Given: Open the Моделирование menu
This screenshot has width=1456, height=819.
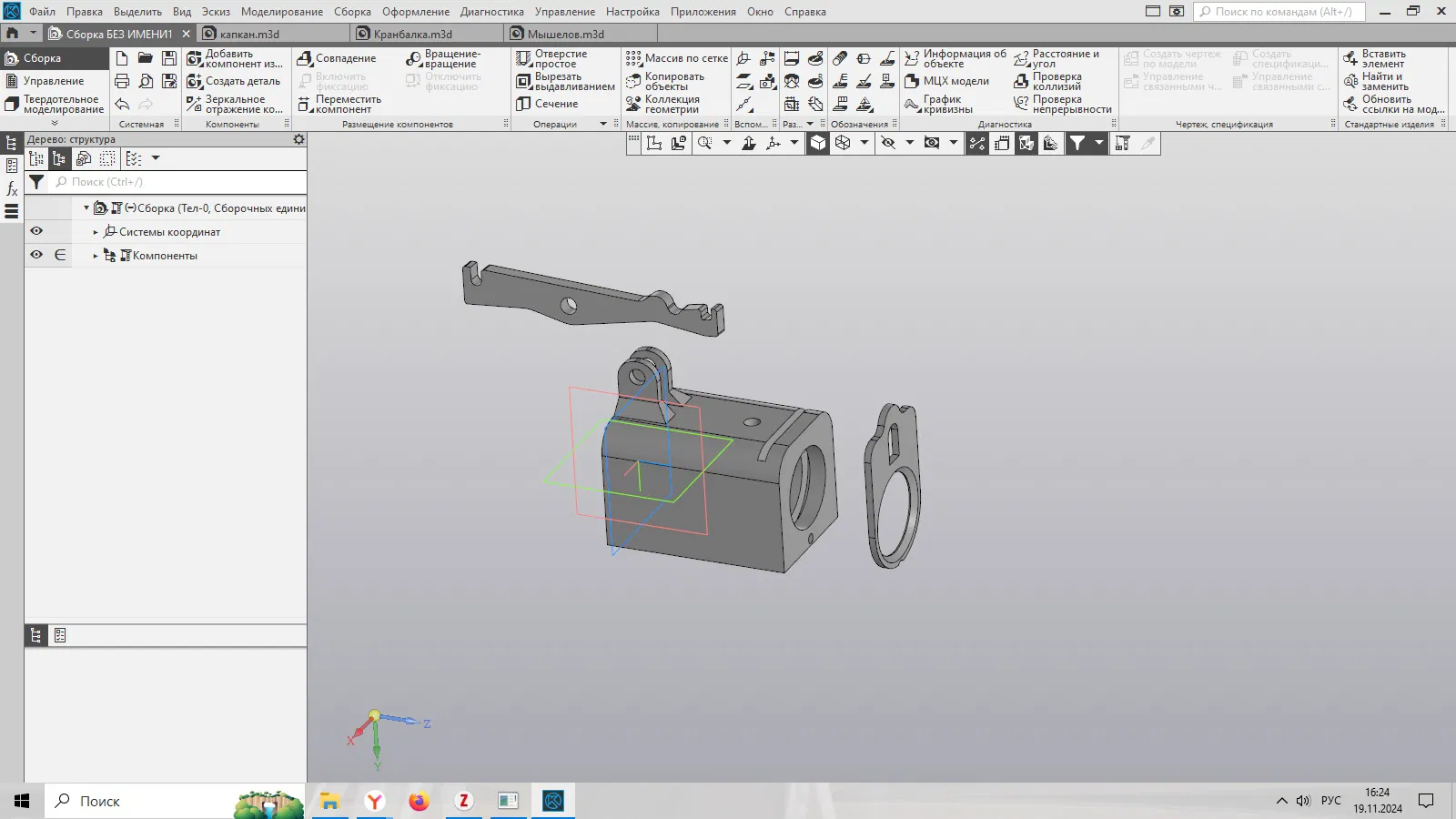Looking at the screenshot, I should click(x=282, y=12).
